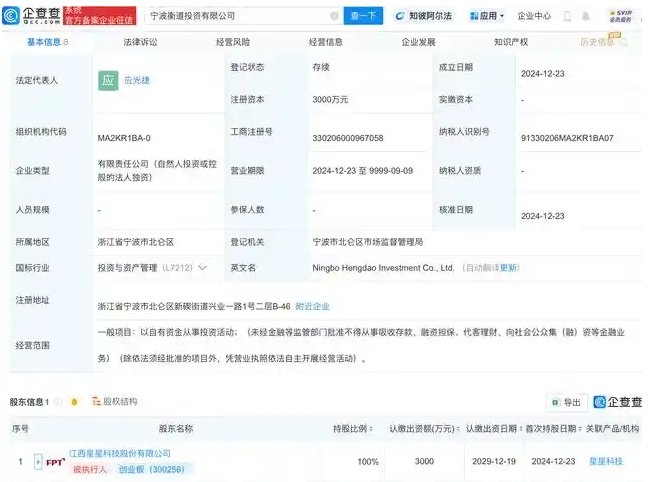Select the region value 浙江省宁波市北仑区
Image resolution: width=648 pixels, height=482 pixels.
tap(136, 242)
